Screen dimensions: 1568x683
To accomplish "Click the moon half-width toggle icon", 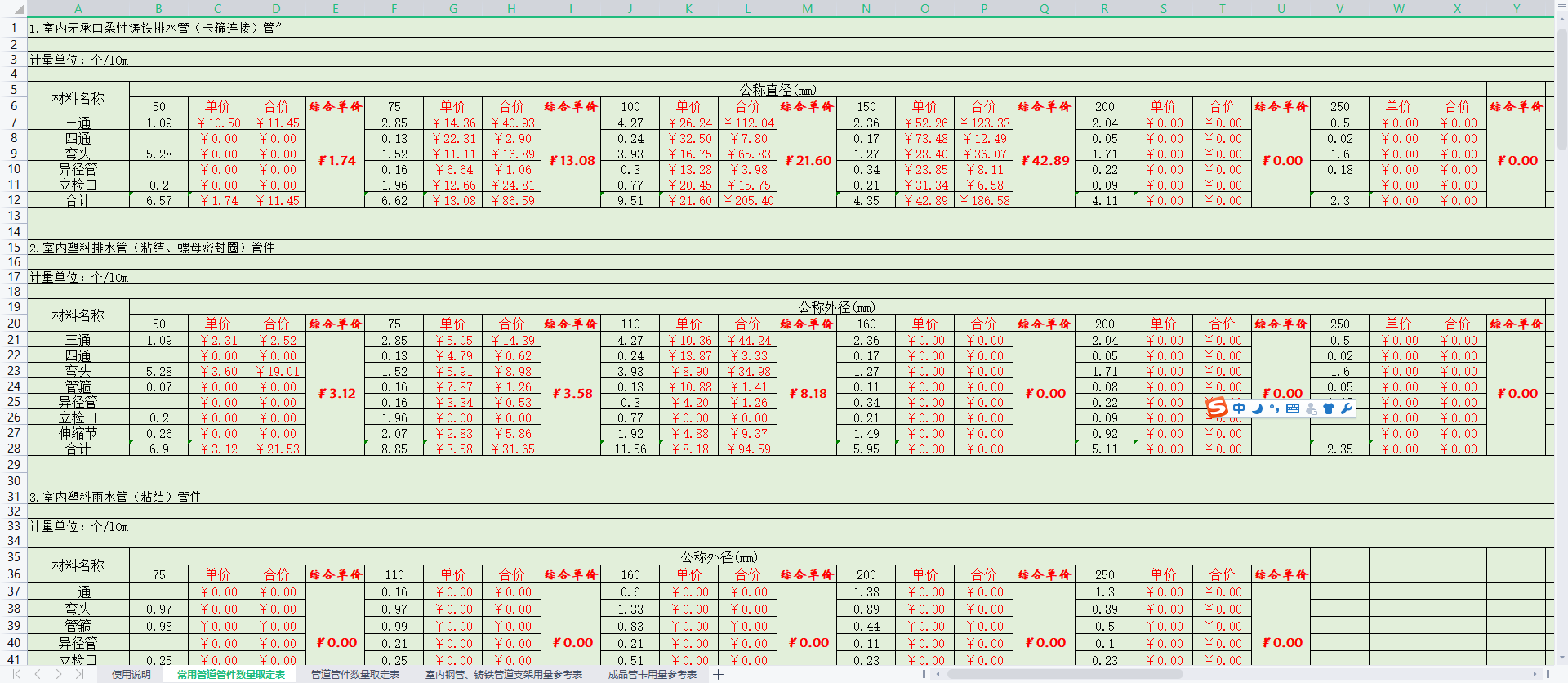I will point(1257,408).
